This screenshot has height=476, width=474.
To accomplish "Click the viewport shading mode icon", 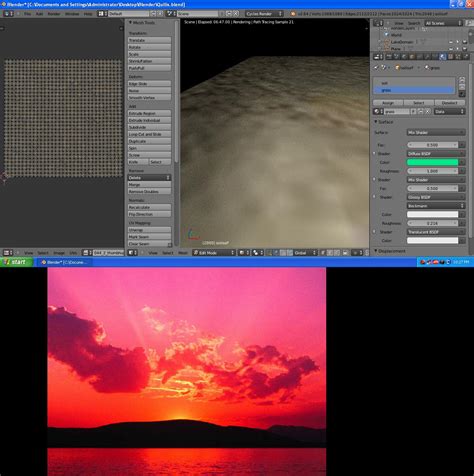I will point(244,252).
